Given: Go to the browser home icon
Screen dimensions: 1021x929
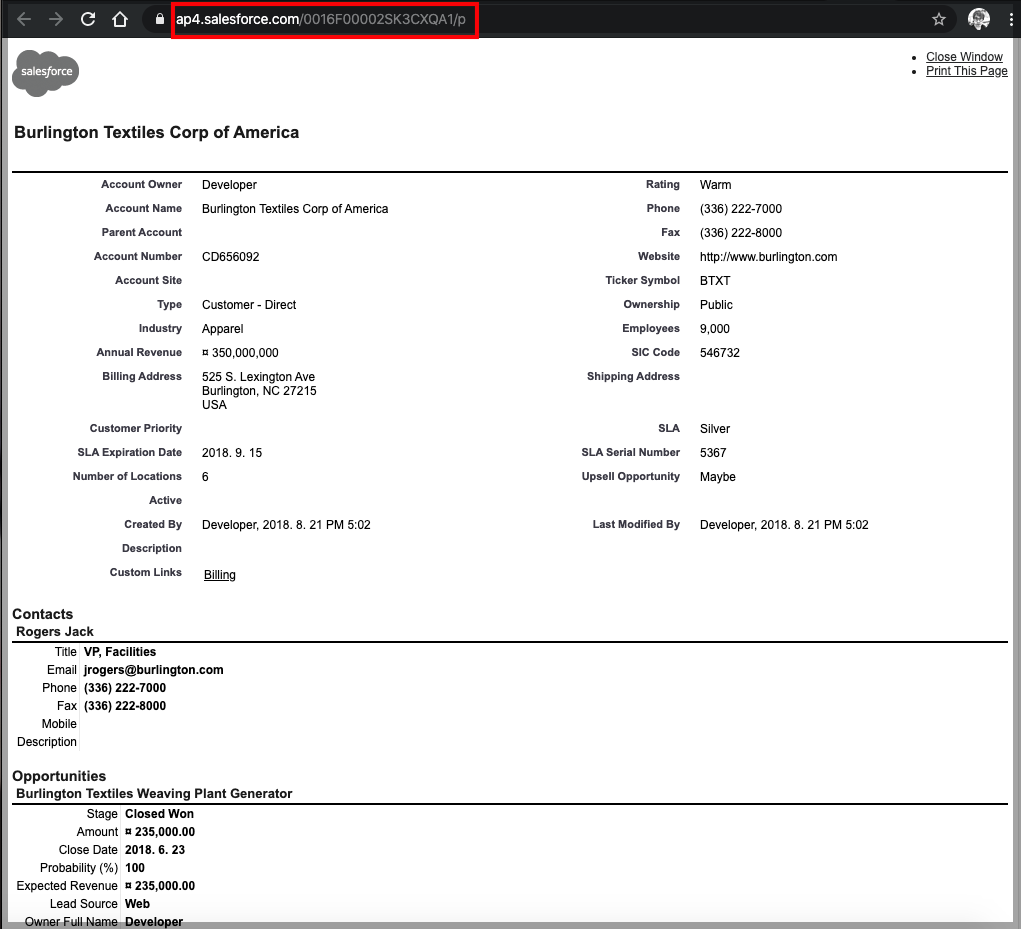Looking at the screenshot, I should click(120, 20).
